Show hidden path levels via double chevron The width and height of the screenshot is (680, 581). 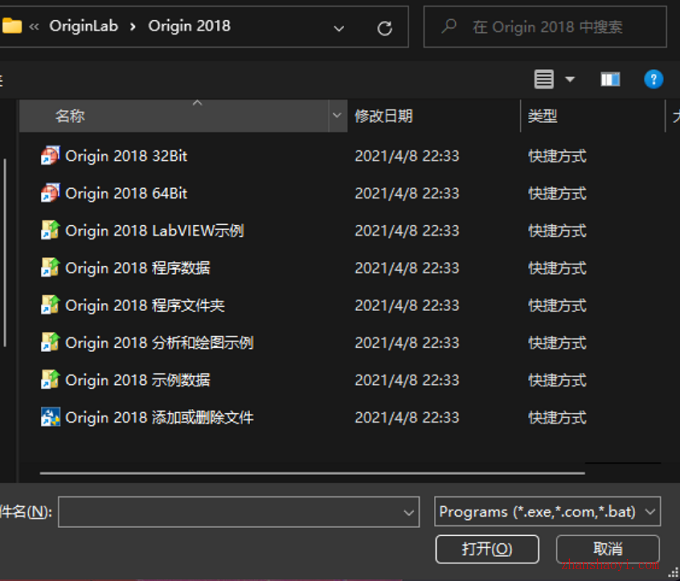tap(34, 26)
